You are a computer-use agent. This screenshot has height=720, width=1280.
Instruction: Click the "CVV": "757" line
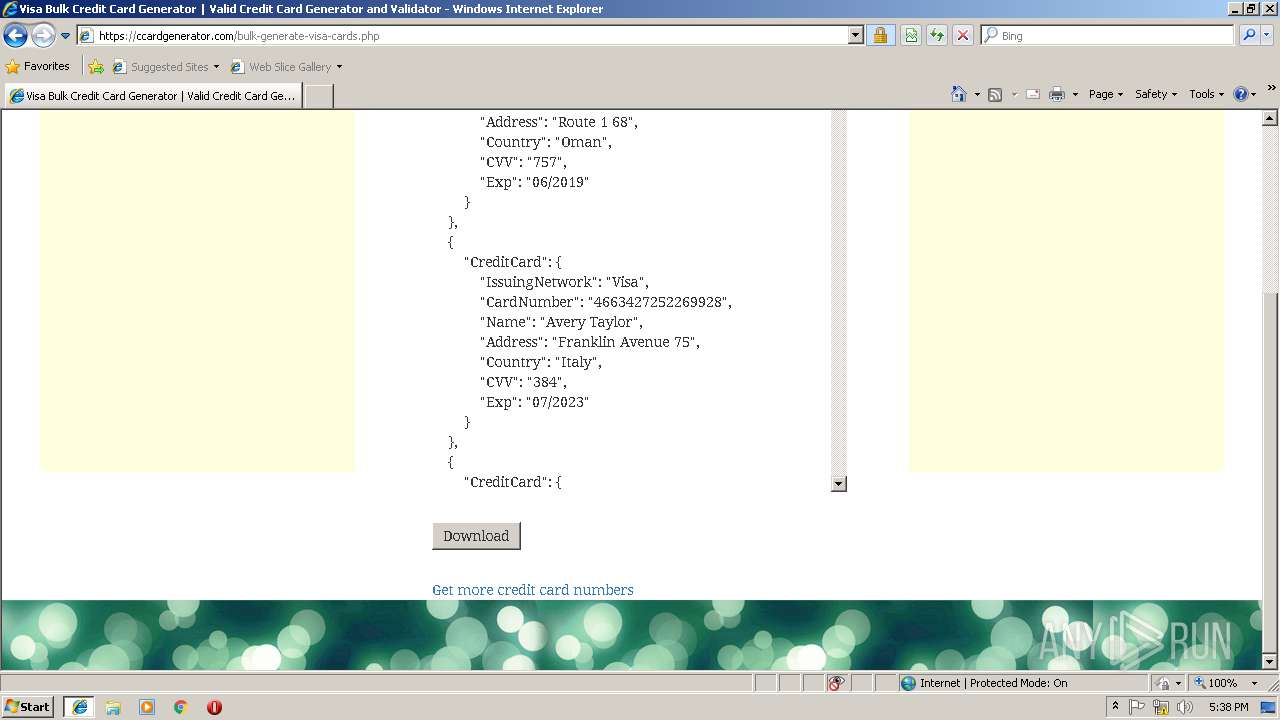pos(524,162)
